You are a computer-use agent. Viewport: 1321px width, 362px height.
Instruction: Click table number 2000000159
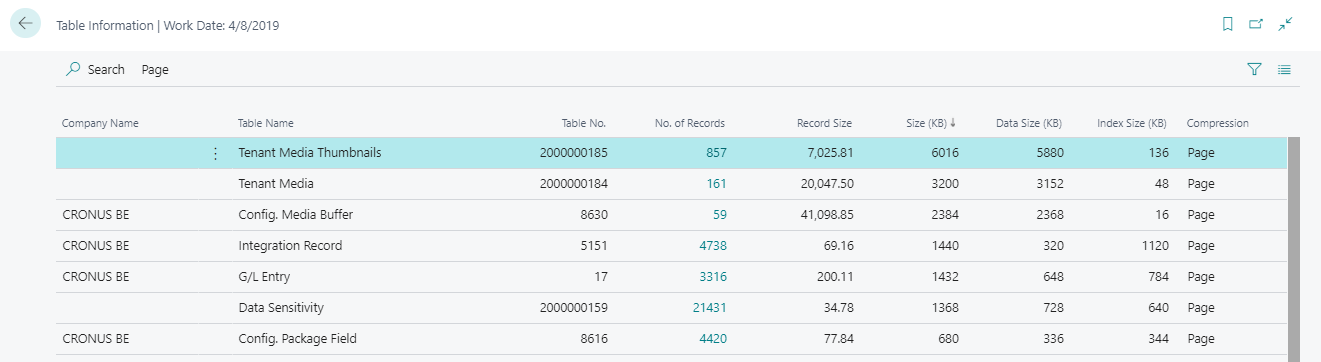(573, 308)
